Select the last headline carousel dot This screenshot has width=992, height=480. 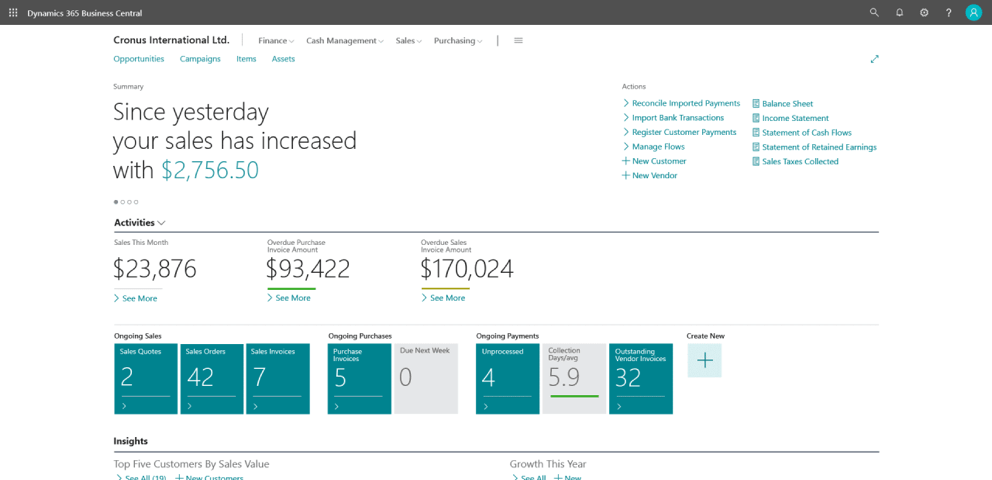[136, 202]
